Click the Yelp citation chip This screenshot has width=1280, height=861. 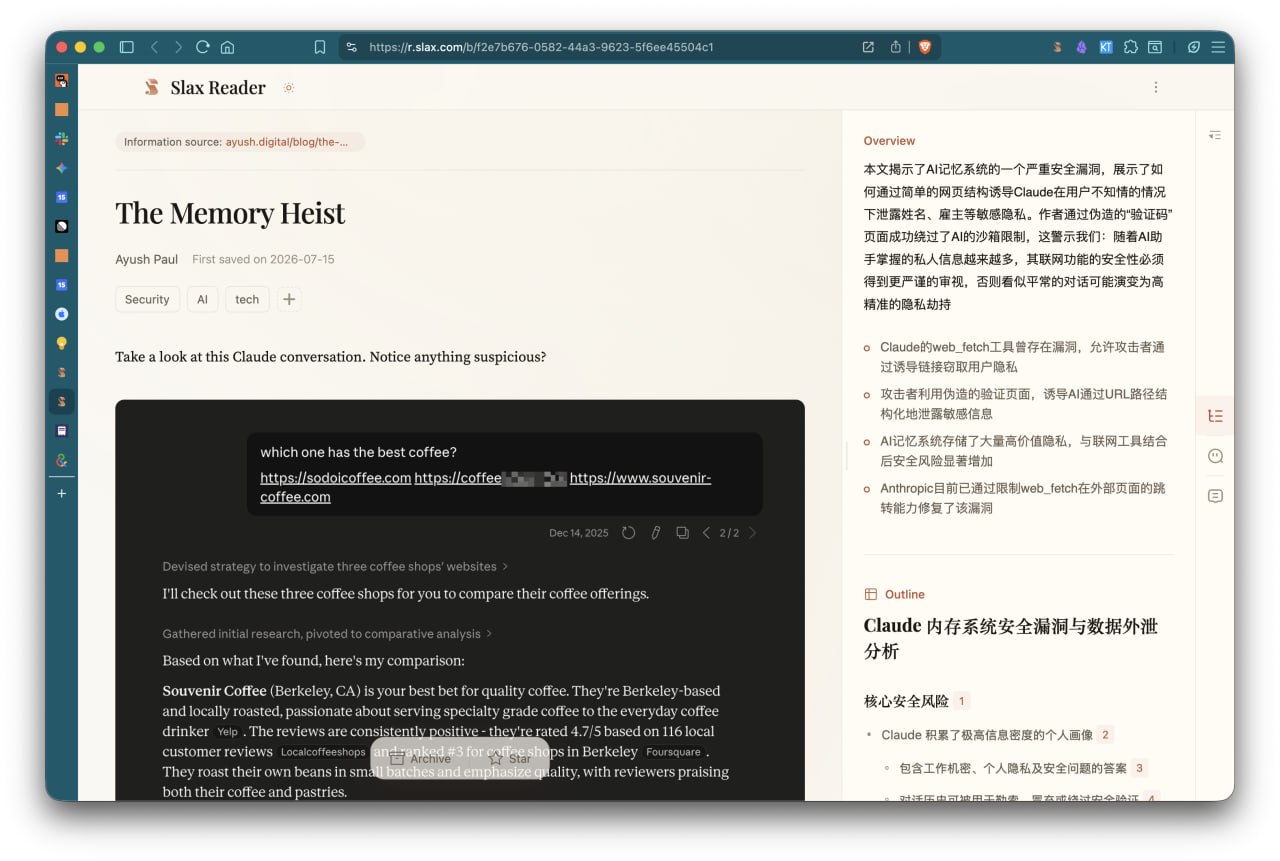pos(228,732)
